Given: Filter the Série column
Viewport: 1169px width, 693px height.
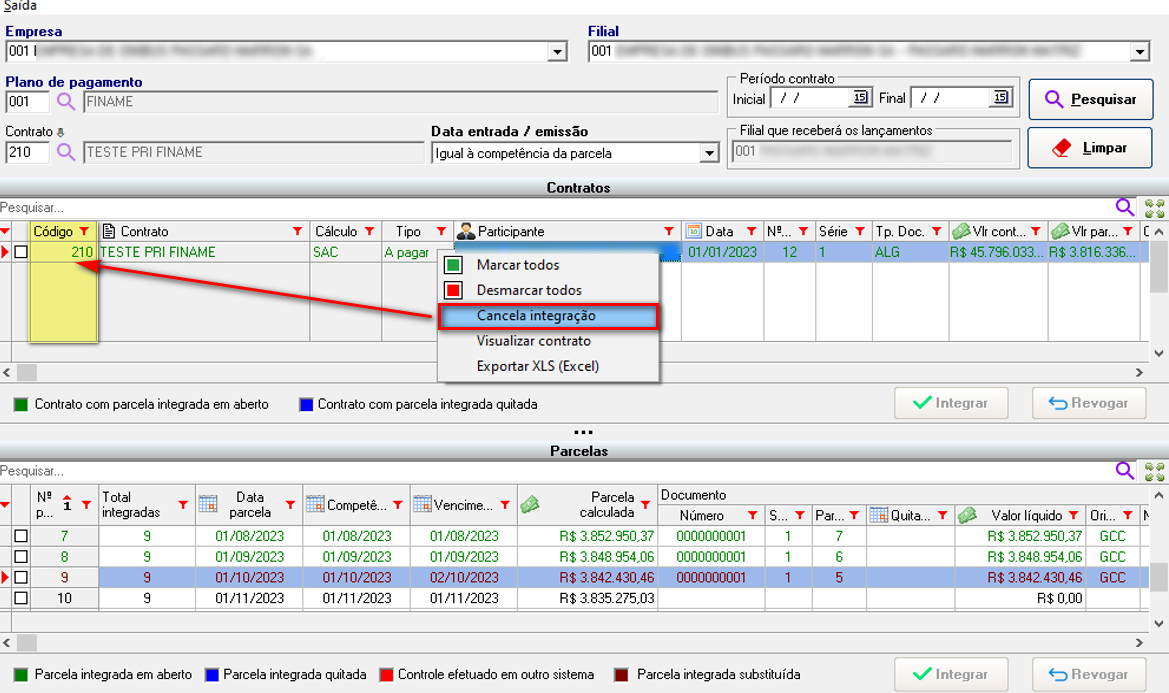Looking at the screenshot, I should [x=860, y=231].
